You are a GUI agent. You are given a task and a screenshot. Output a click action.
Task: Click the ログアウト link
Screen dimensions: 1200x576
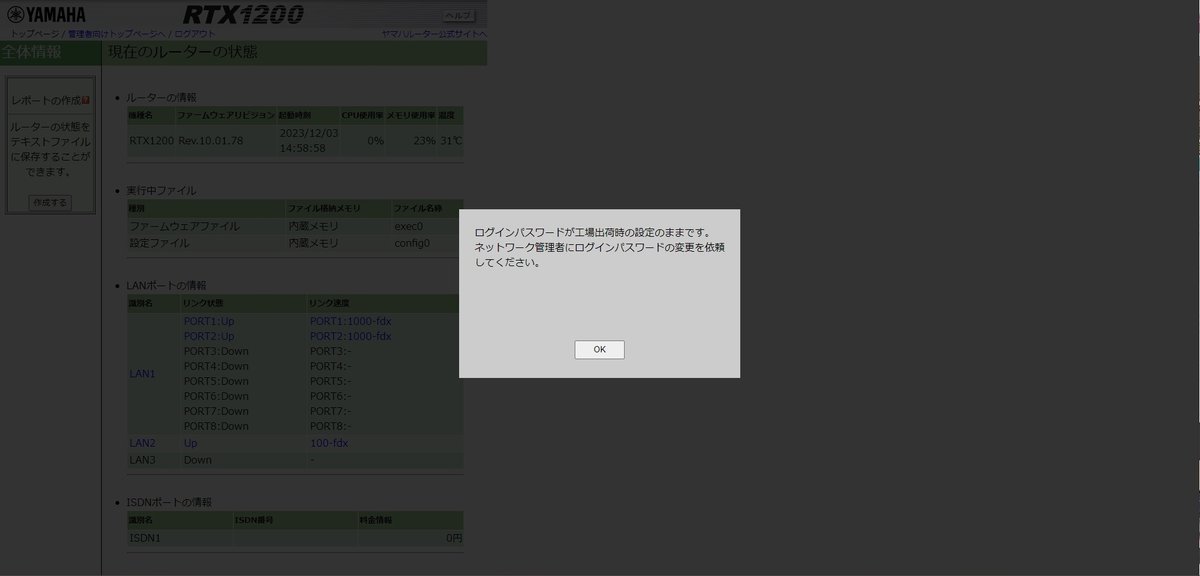[x=195, y=34]
